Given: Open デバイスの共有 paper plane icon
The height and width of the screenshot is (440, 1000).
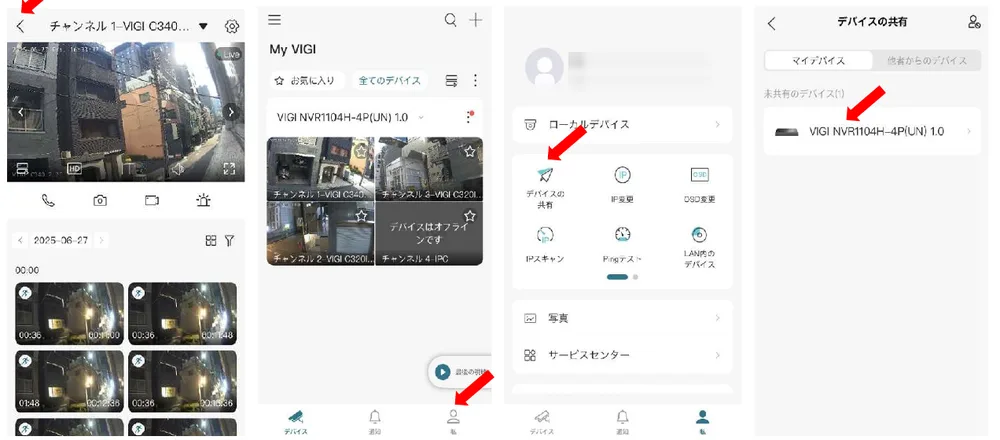Looking at the screenshot, I should 545,175.
